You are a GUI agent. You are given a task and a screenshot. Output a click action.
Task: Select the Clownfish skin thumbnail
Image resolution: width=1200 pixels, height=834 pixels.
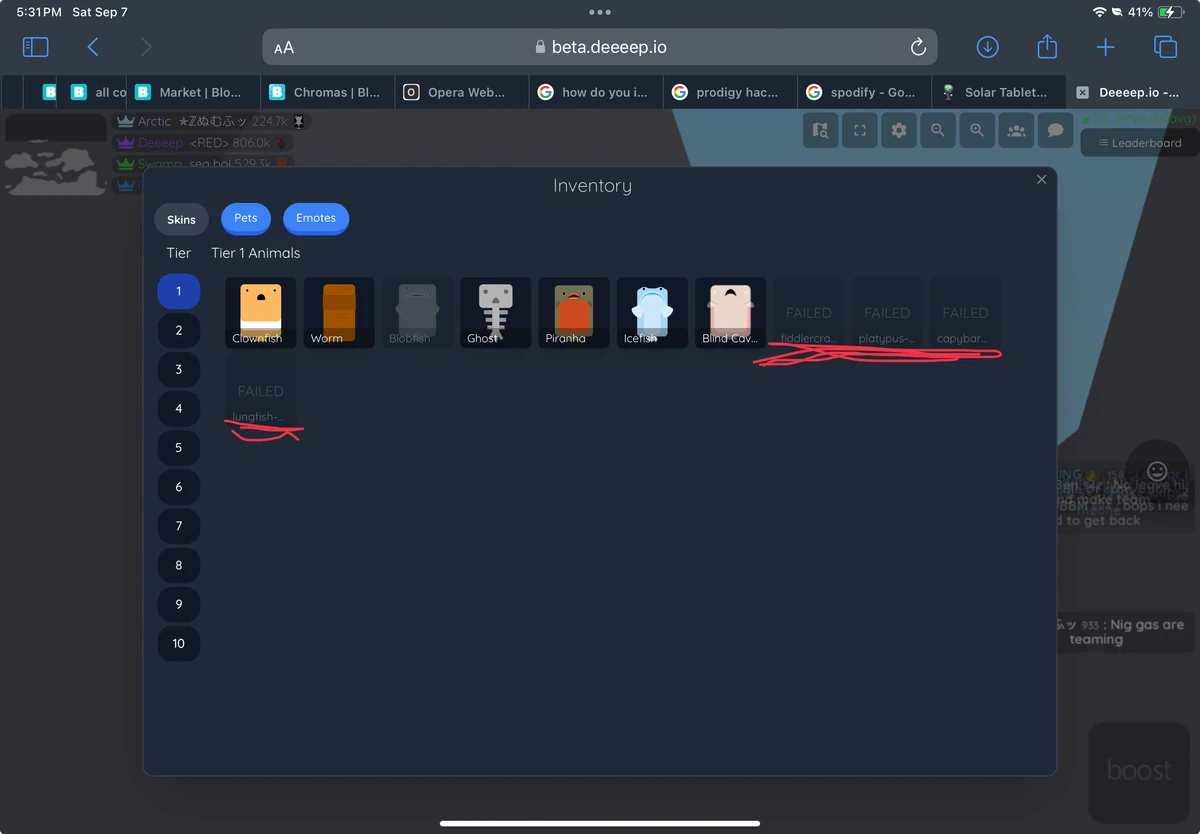click(x=259, y=312)
